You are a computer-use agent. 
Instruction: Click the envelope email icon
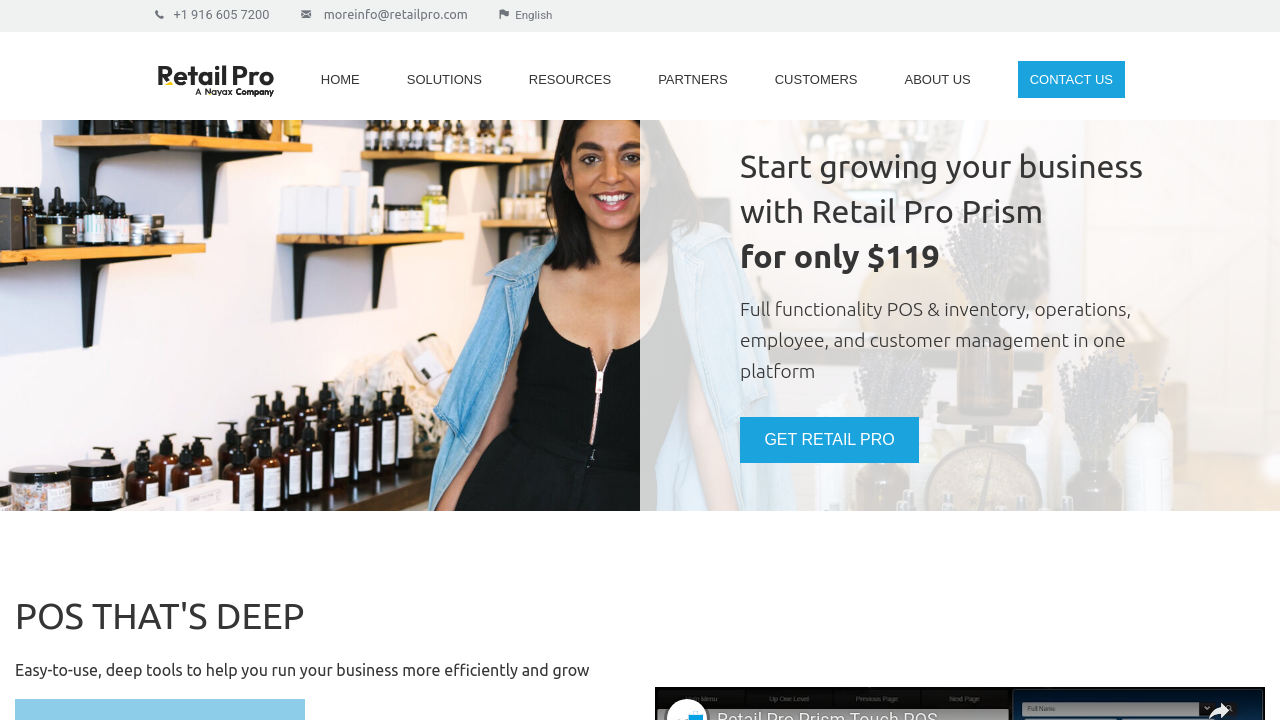point(306,14)
